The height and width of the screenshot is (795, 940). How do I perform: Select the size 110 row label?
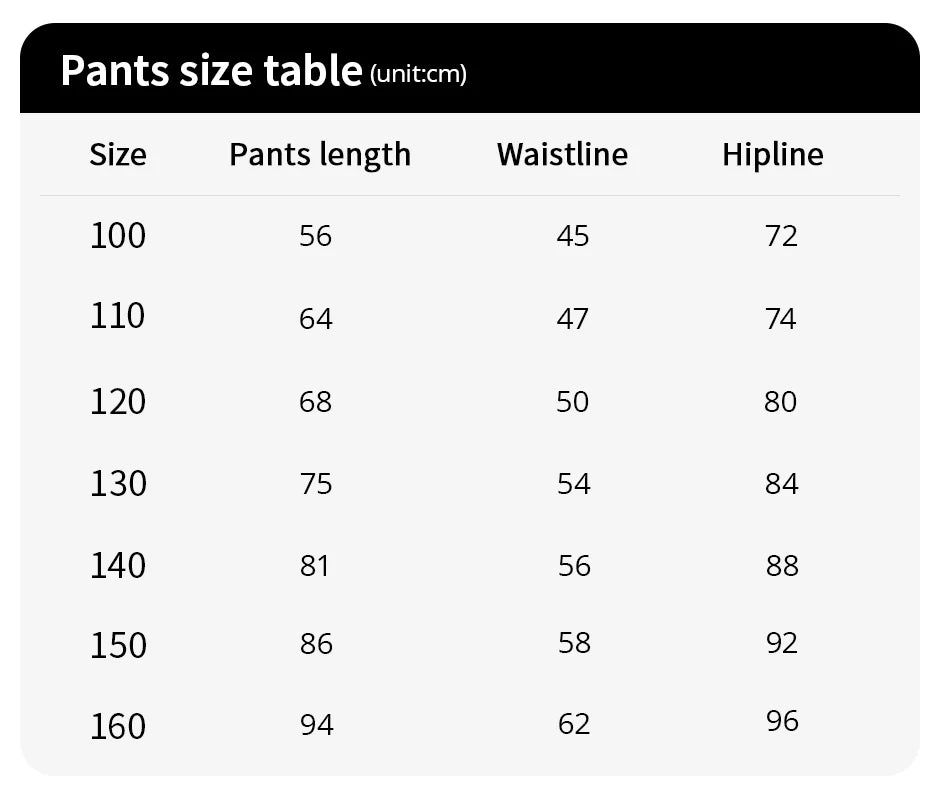[x=118, y=317]
